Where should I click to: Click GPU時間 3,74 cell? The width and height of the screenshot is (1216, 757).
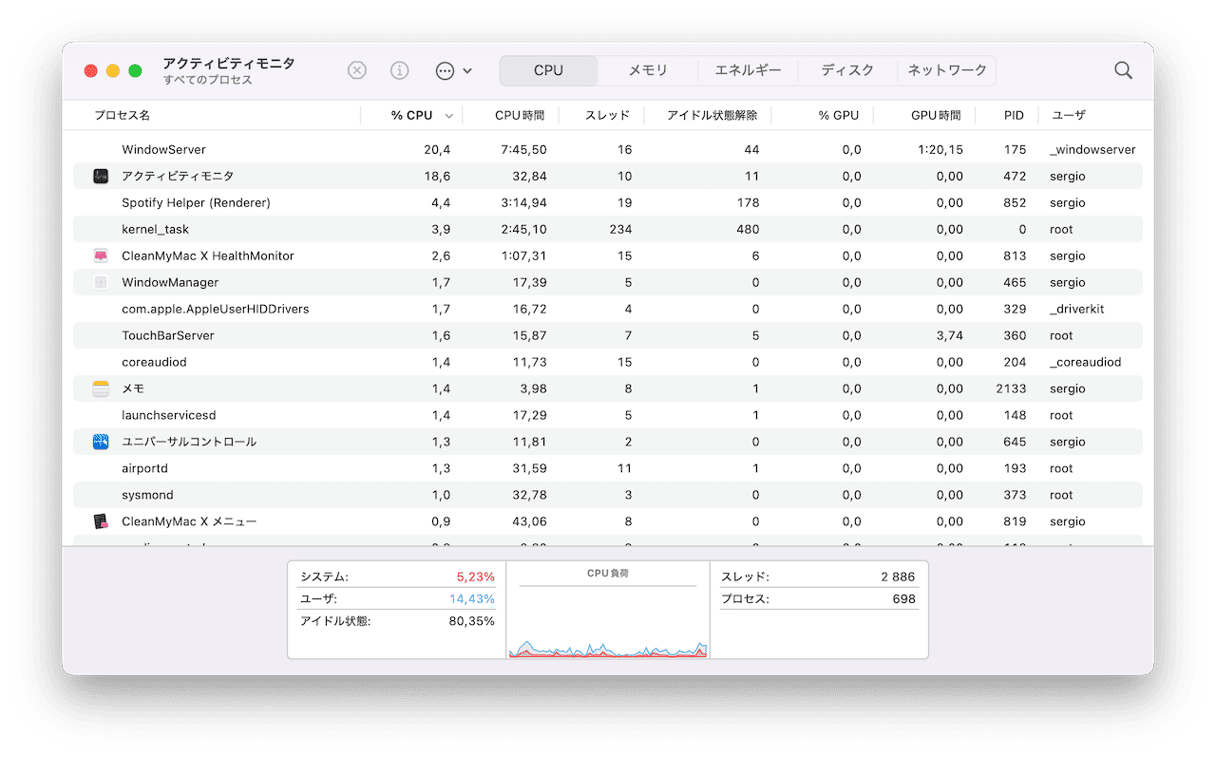tap(949, 335)
